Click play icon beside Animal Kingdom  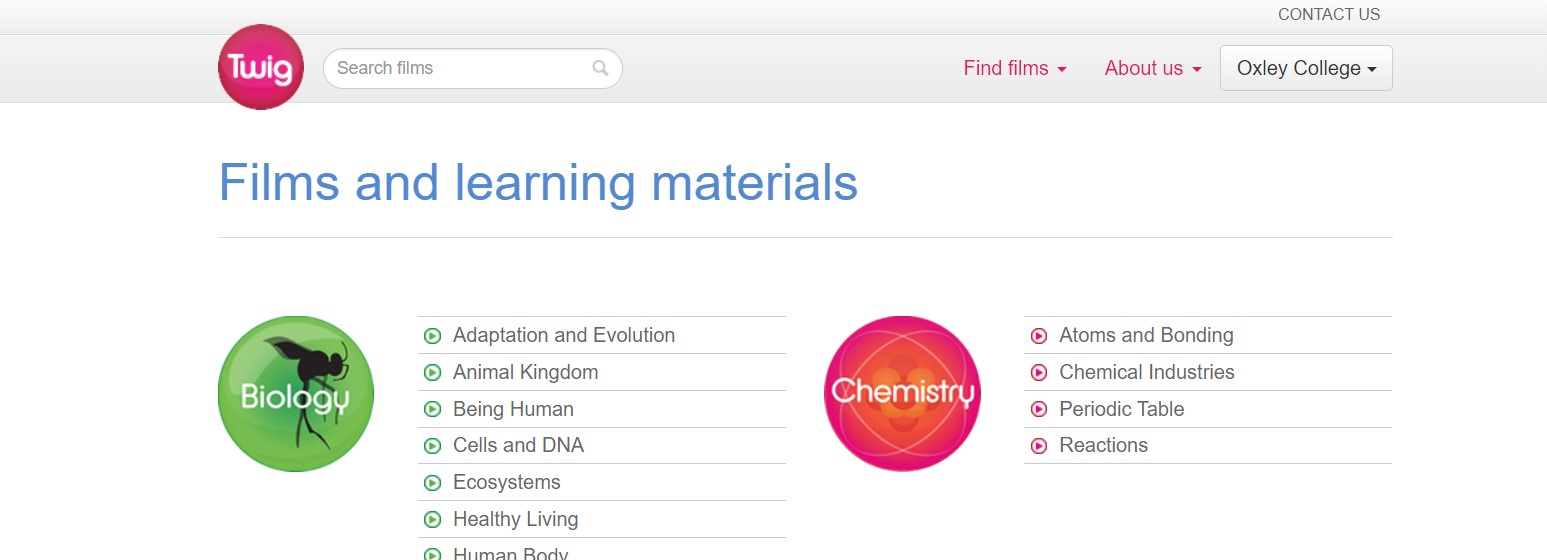433,373
